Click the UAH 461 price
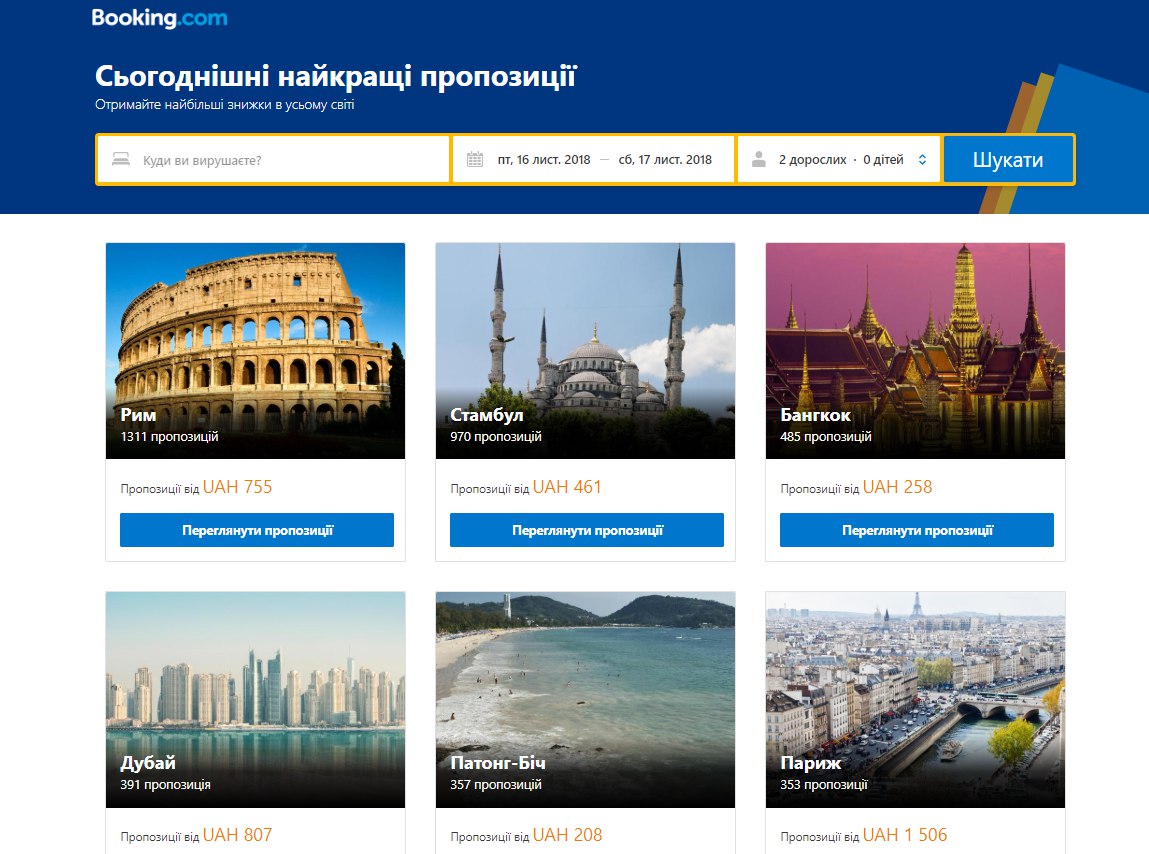The height and width of the screenshot is (854, 1149). pyautogui.click(x=567, y=487)
